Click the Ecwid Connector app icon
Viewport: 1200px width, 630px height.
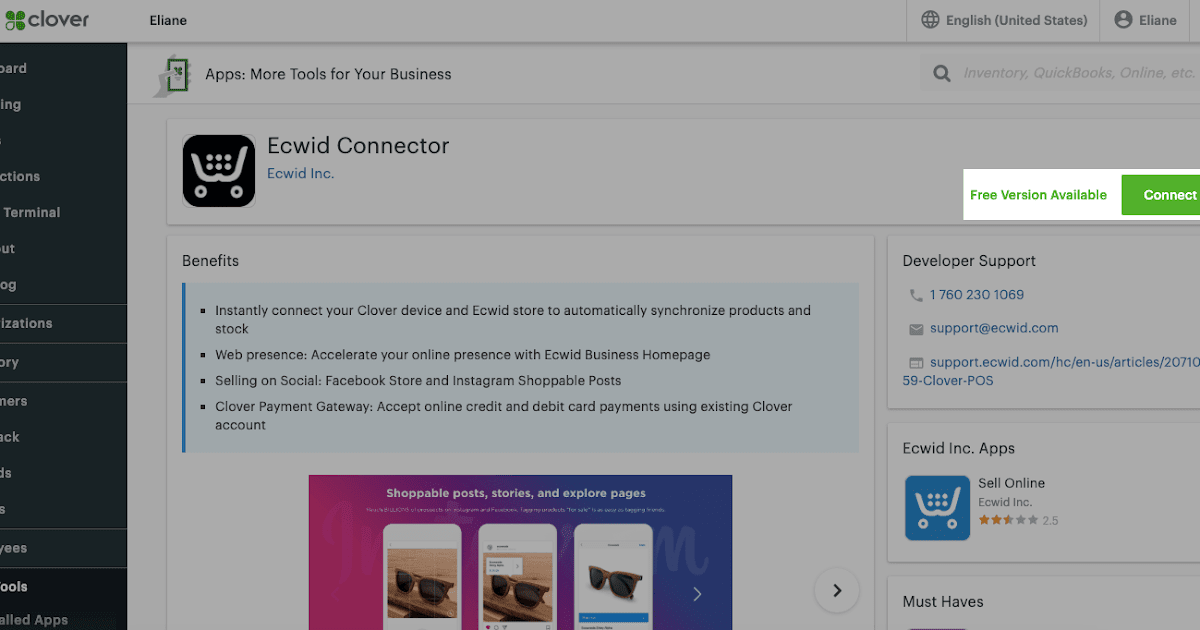tap(219, 171)
